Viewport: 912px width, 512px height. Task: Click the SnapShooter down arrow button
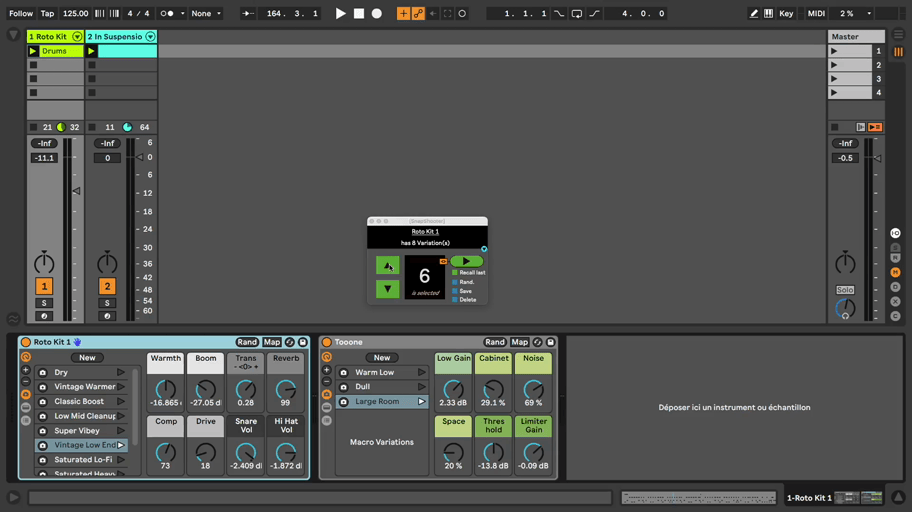click(387, 289)
